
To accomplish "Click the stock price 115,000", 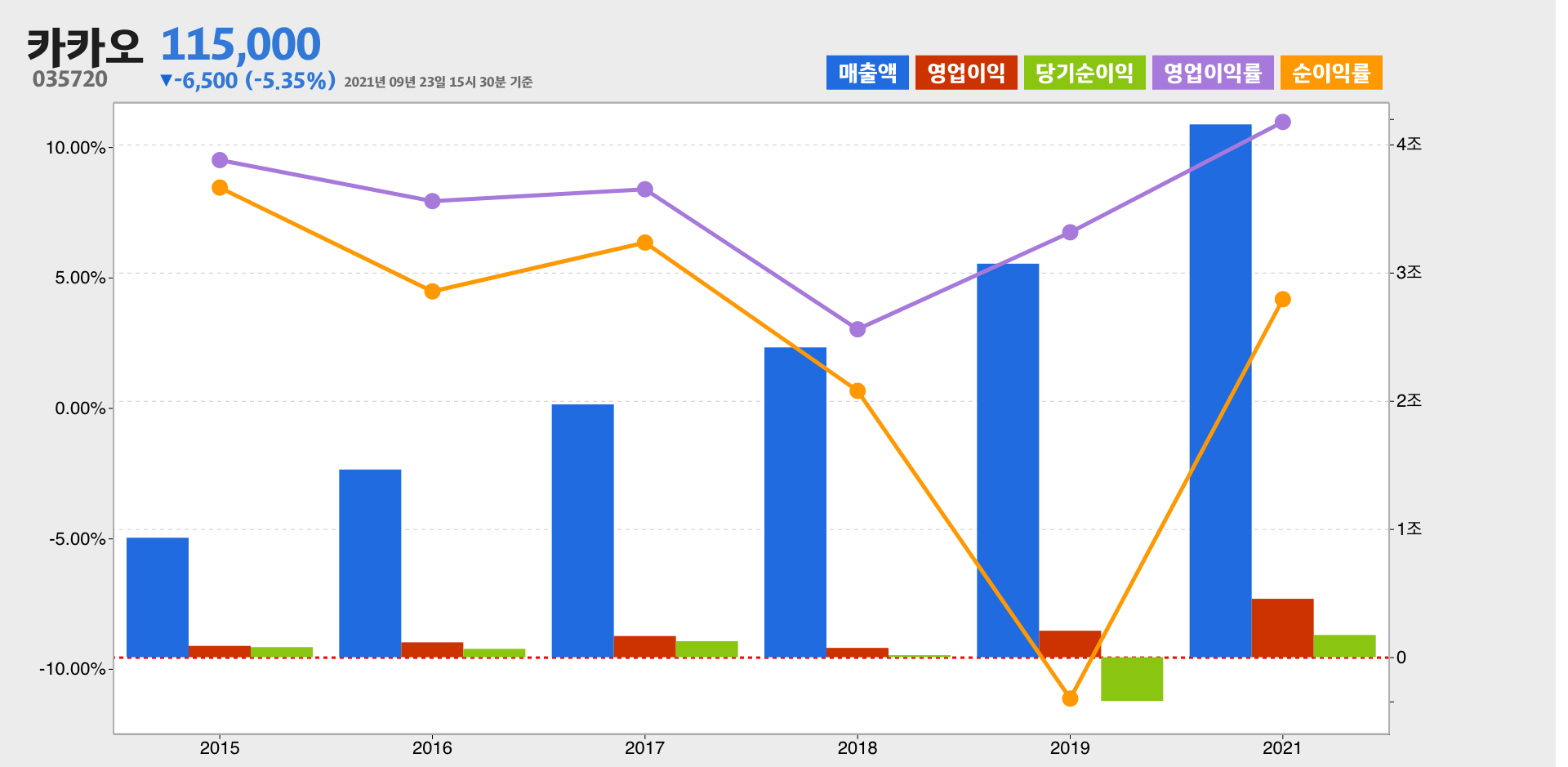I will (241, 44).
